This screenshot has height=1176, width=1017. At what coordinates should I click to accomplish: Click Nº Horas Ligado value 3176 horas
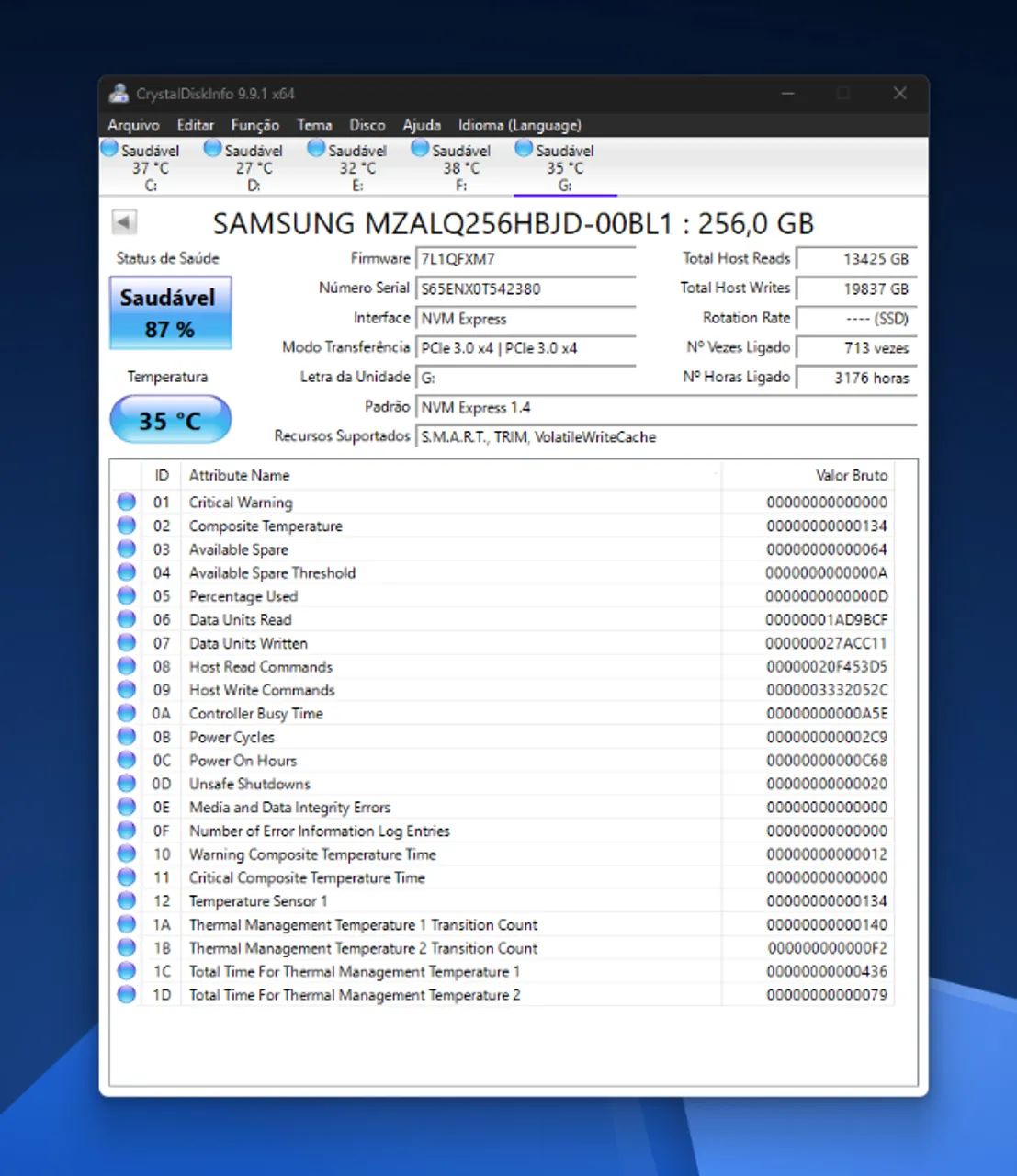pos(856,378)
